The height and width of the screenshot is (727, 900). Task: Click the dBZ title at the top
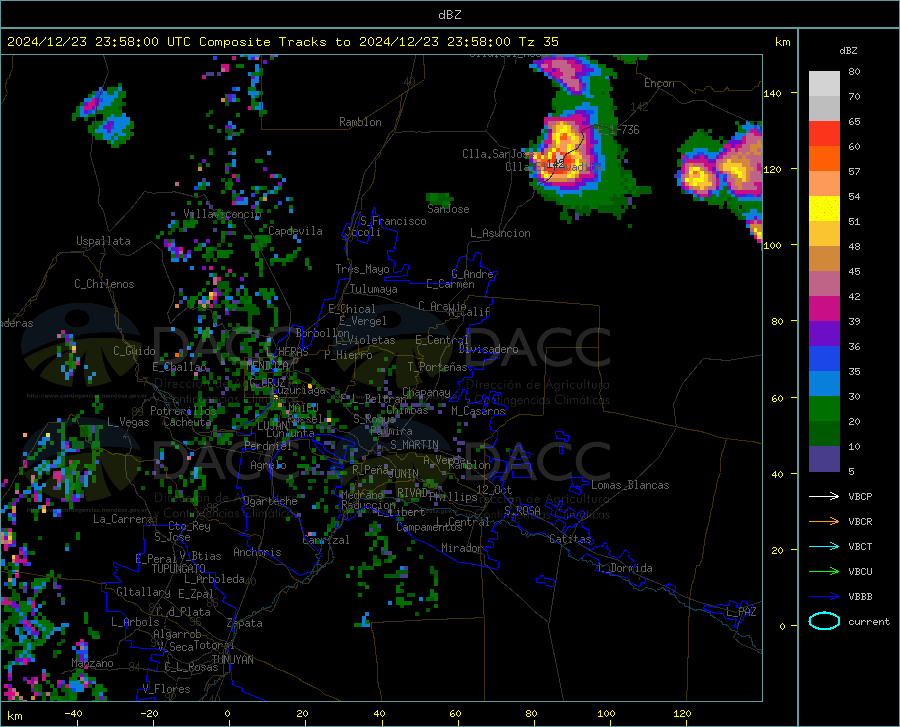click(449, 15)
